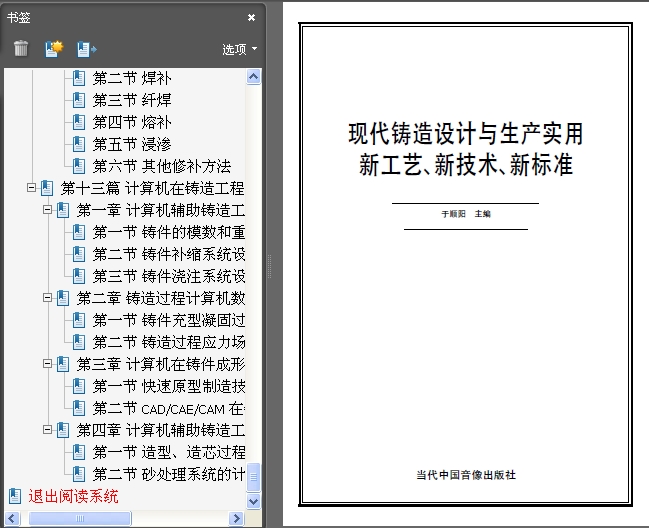The image size is (649, 528).
Task: Click bookmark icon beside 退出阅读系统
Action: pos(15,496)
